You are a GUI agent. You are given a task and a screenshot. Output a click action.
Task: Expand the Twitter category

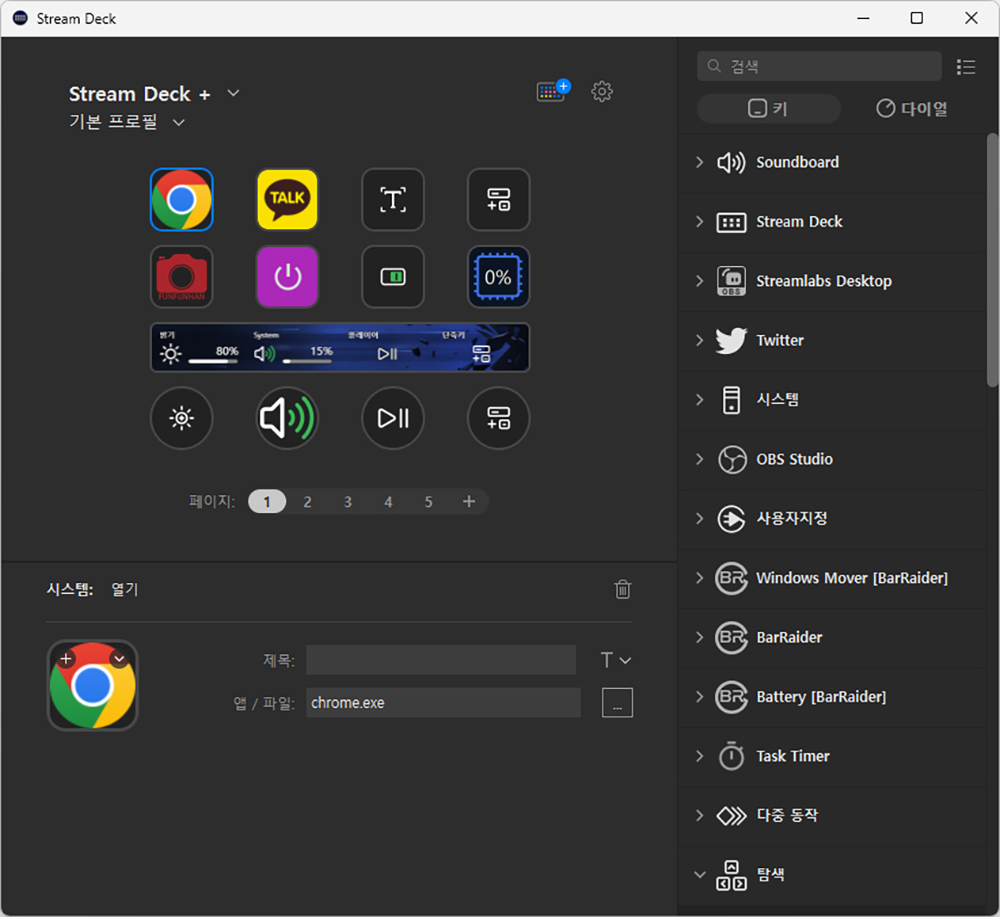point(700,341)
